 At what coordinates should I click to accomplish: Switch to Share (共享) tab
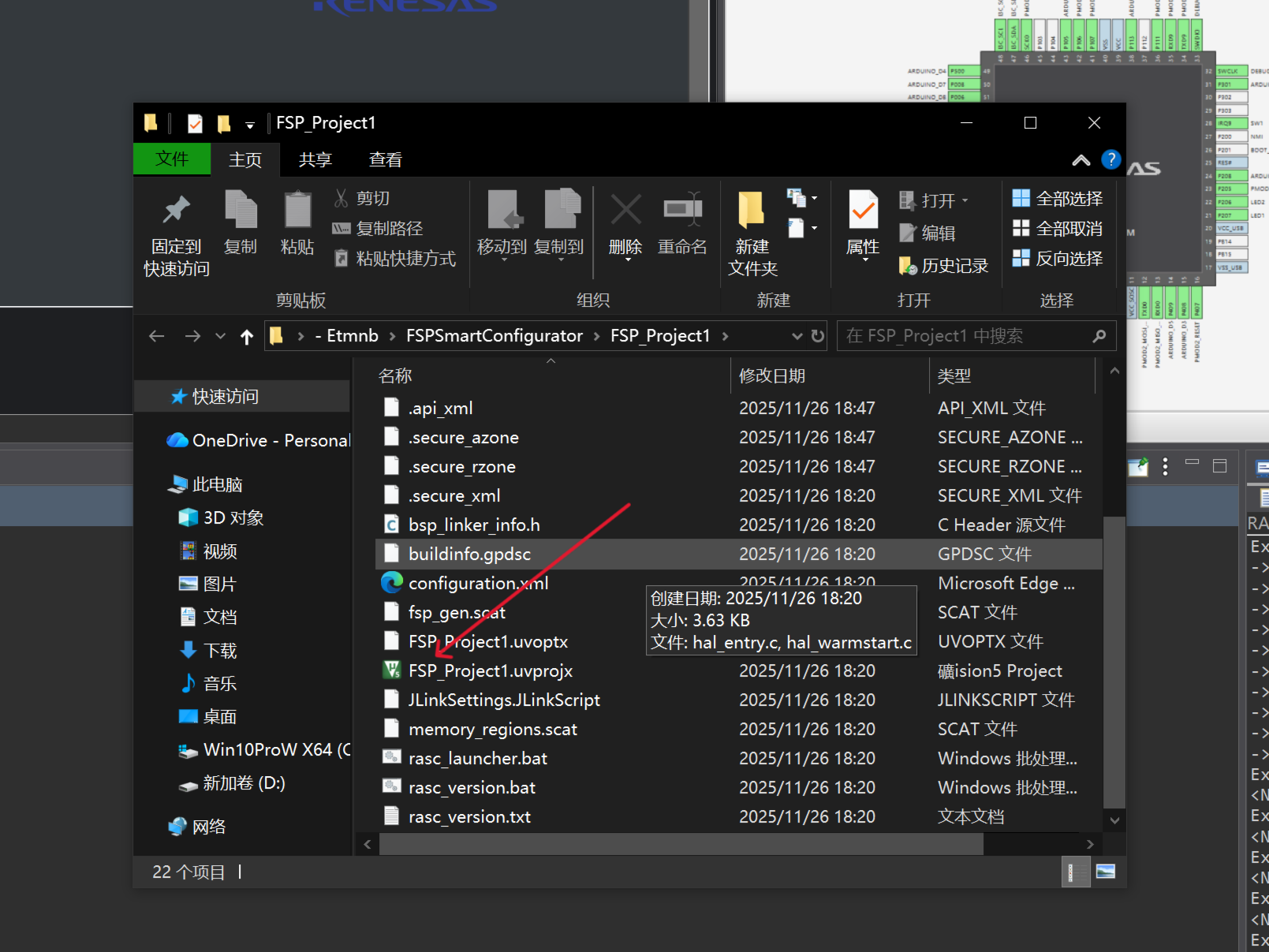315,159
